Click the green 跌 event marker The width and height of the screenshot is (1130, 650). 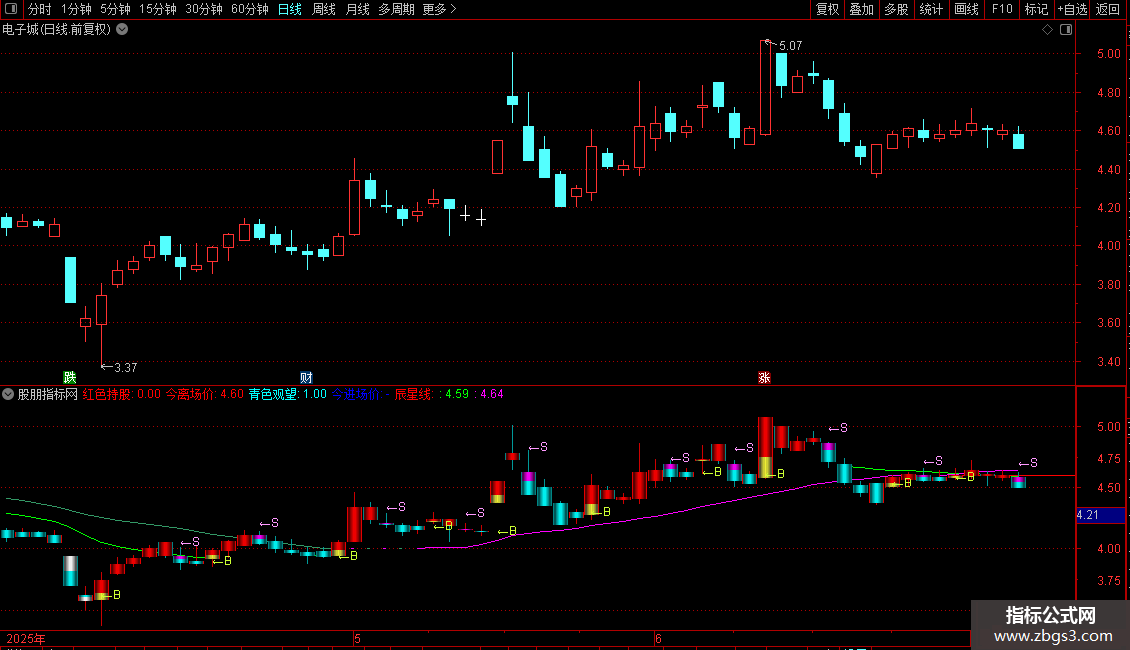70,378
